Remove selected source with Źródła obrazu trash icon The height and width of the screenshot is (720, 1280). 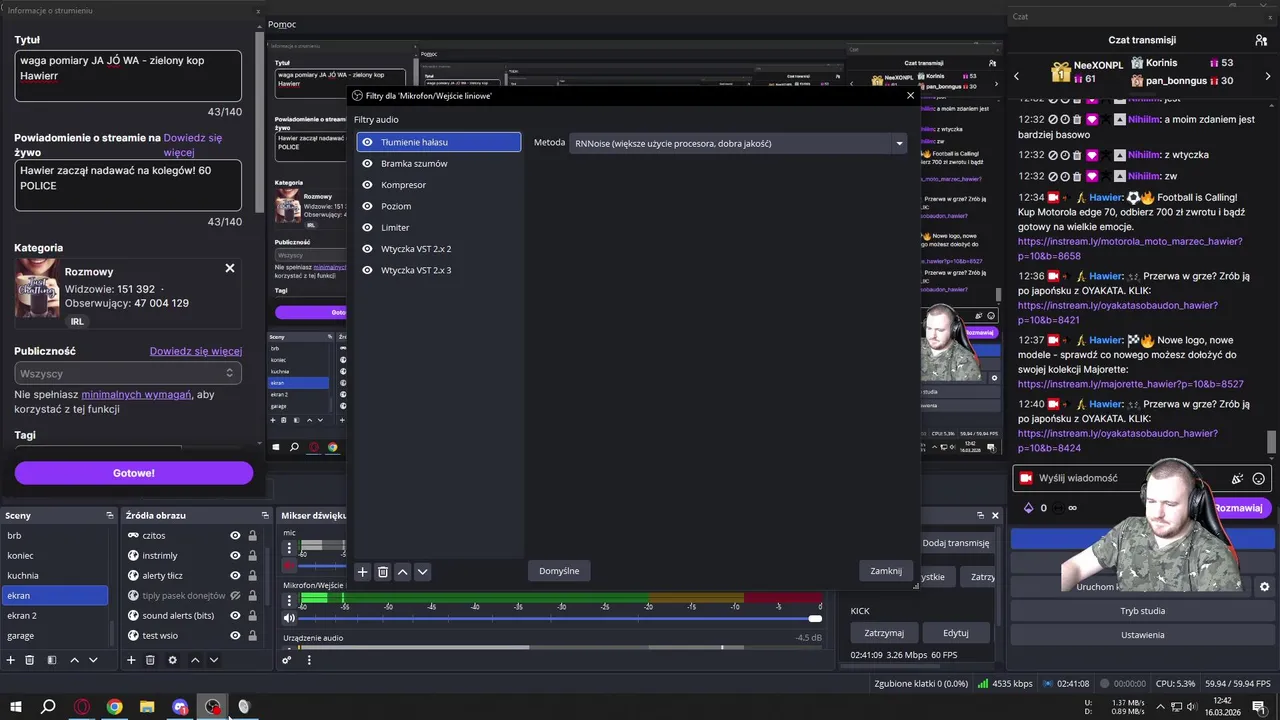coord(150,660)
